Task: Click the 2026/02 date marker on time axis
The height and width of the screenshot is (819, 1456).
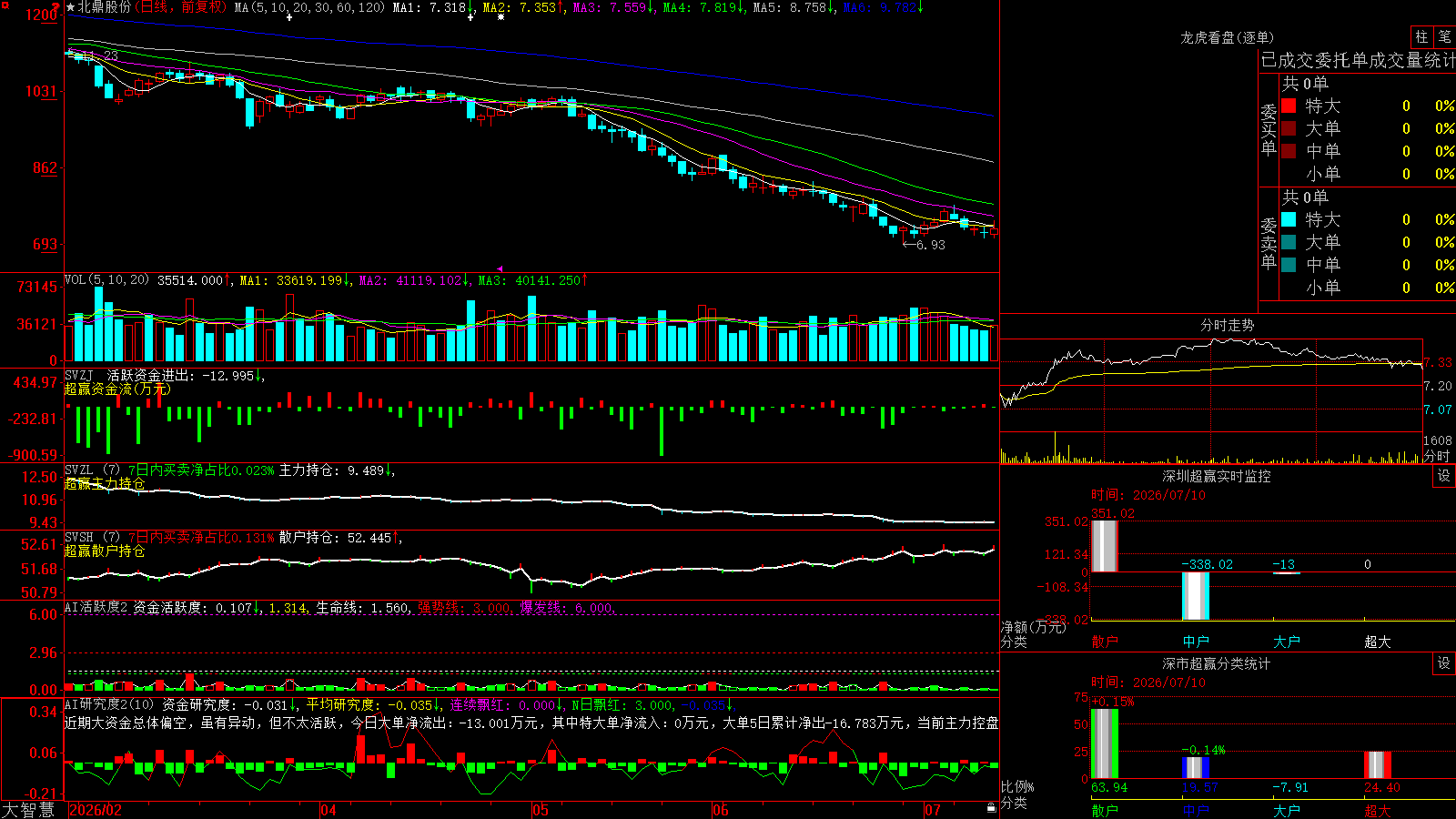Action: tap(96, 810)
